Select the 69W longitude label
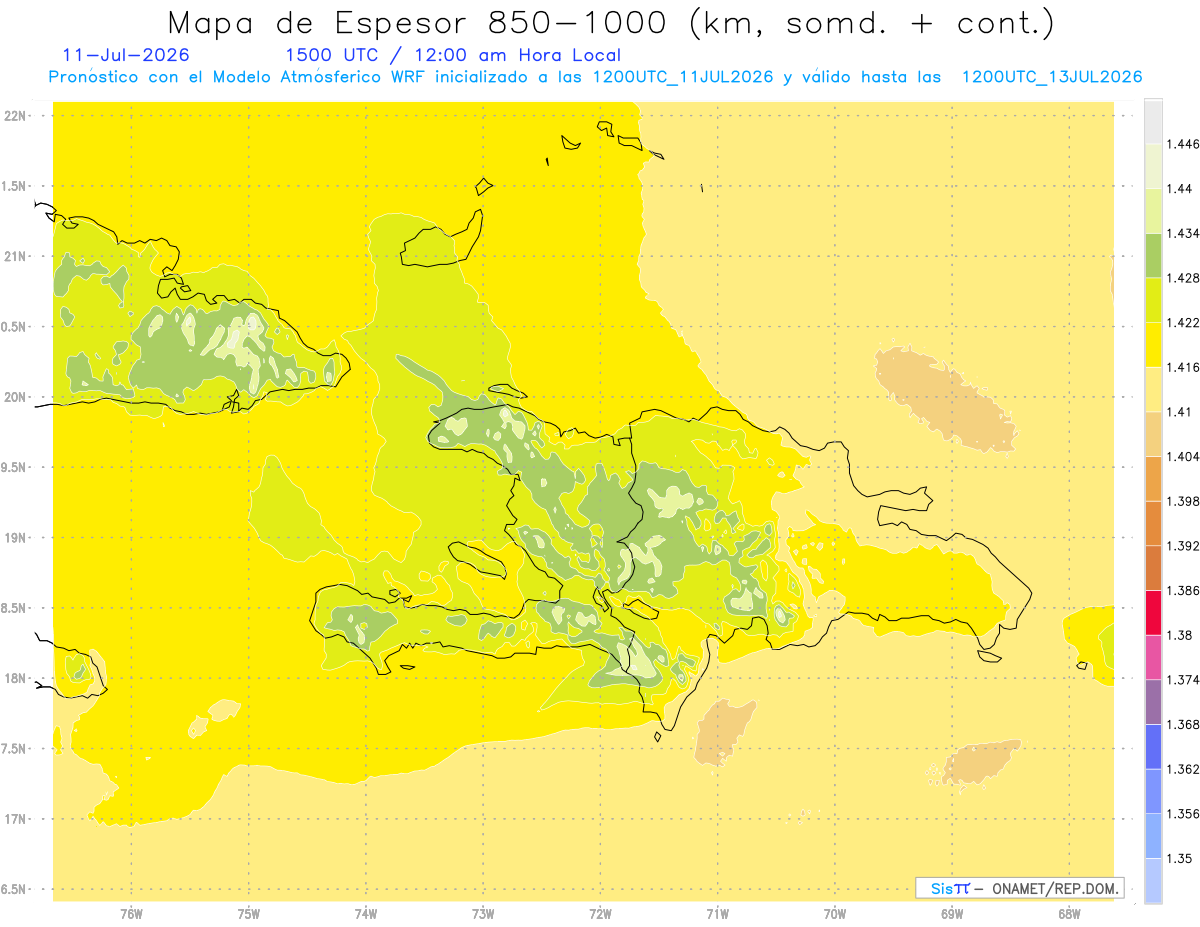This screenshot has height=927, width=1200. [952, 914]
